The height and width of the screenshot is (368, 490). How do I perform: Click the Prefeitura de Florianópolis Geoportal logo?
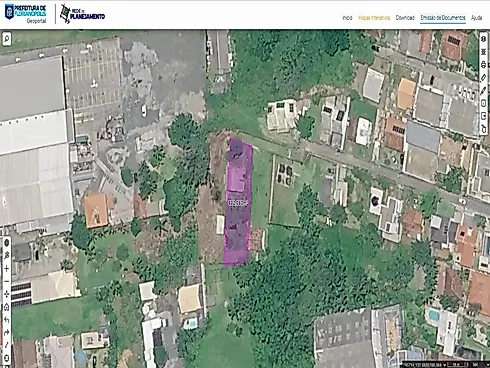(26, 14)
